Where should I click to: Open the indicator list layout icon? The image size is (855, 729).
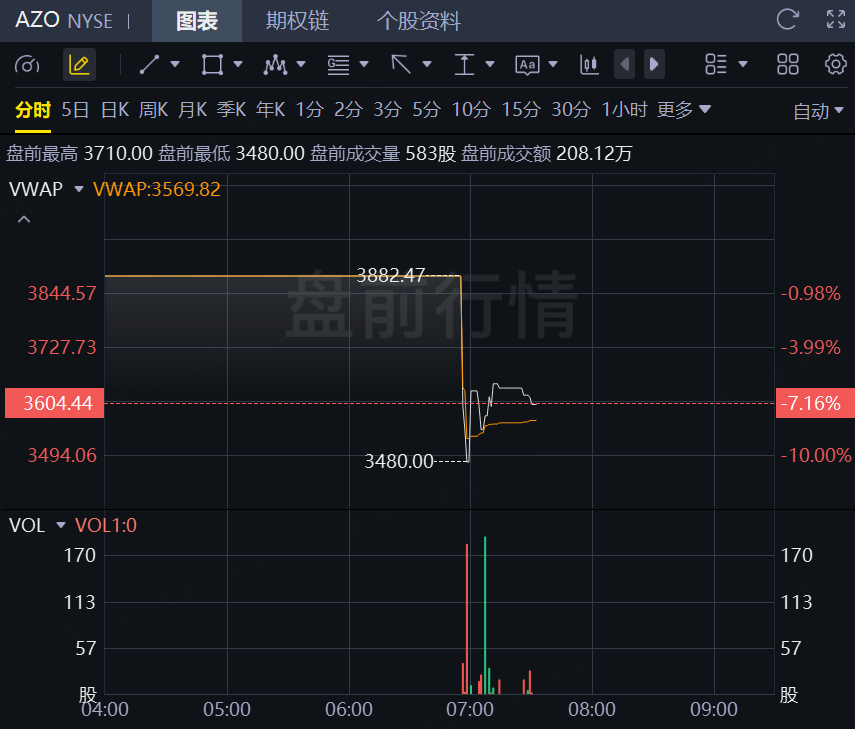pos(716,64)
